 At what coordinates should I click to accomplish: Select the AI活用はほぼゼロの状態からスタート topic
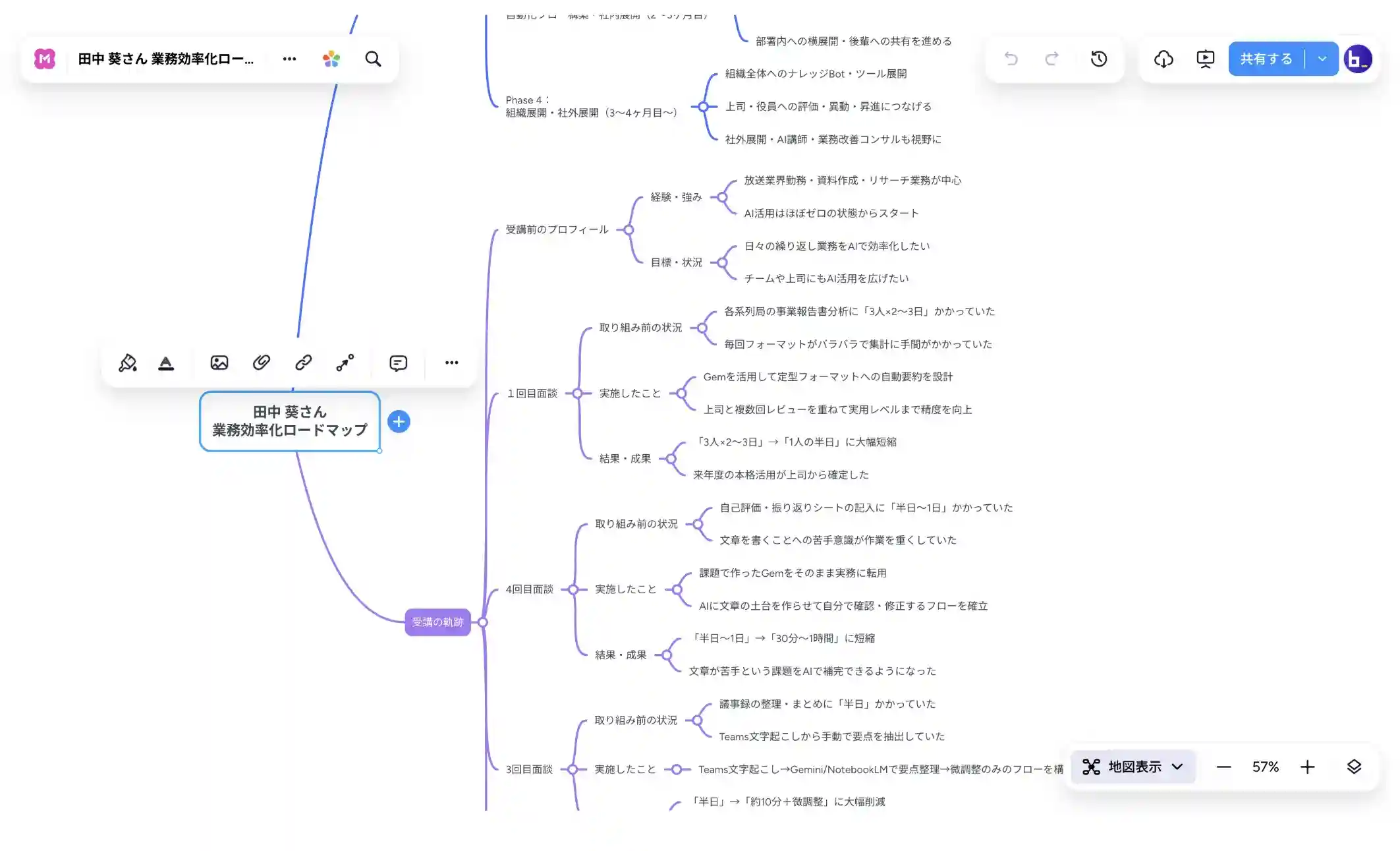pyautogui.click(x=831, y=214)
